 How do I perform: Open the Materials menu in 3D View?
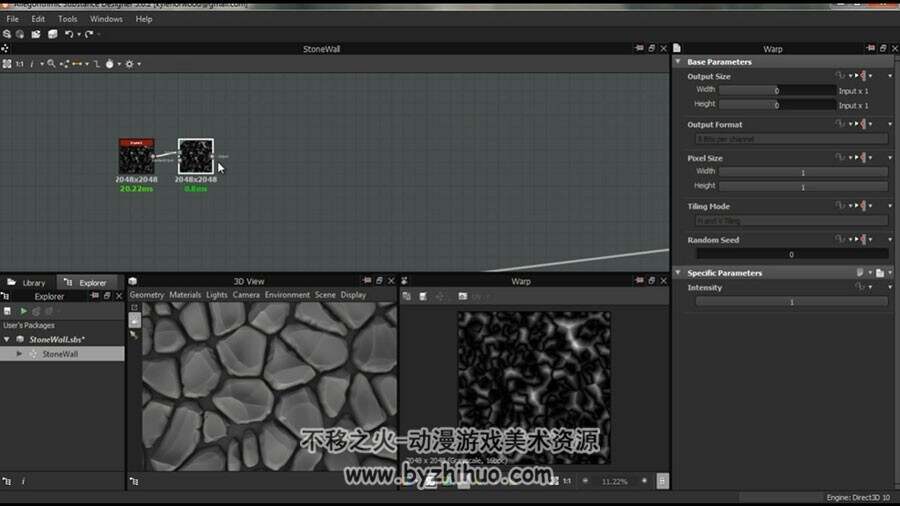point(185,295)
